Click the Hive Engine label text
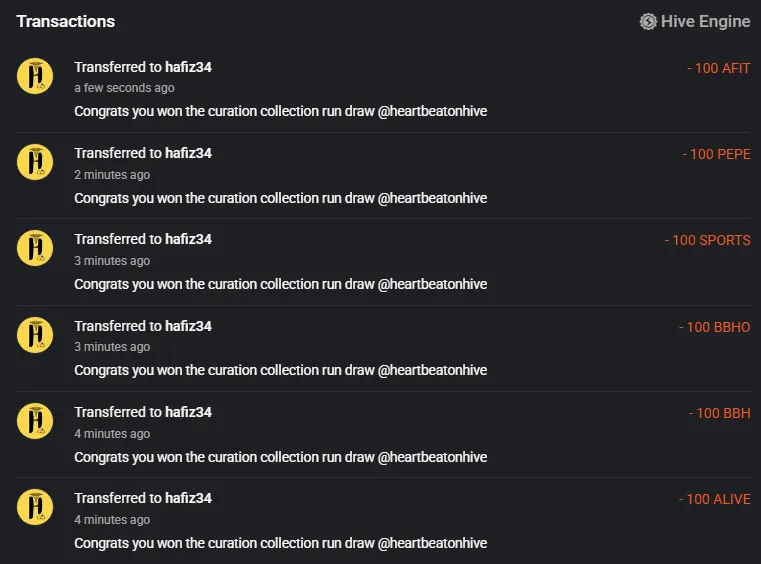The height and width of the screenshot is (564, 761). (706, 21)
